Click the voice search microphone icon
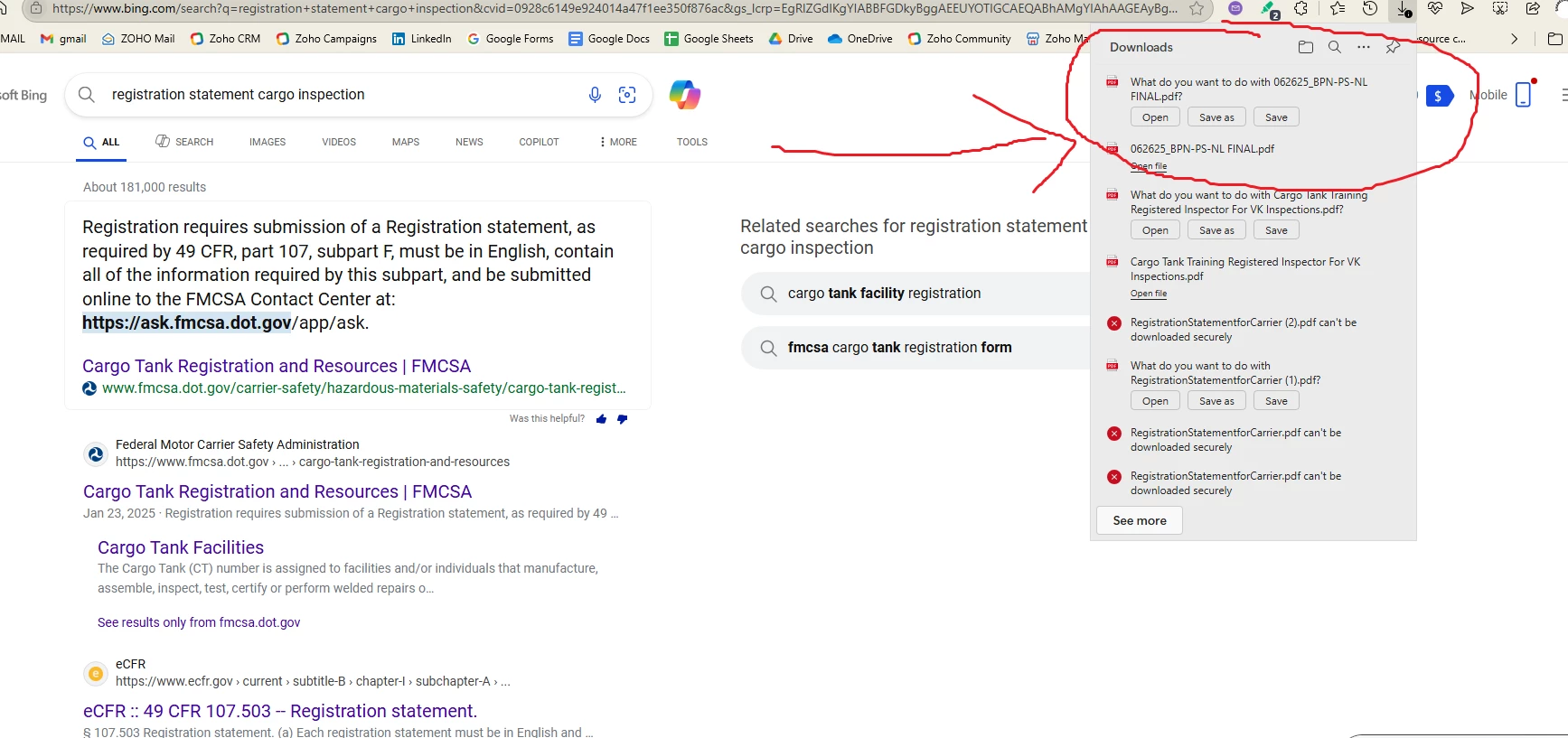 click(595, 95)
